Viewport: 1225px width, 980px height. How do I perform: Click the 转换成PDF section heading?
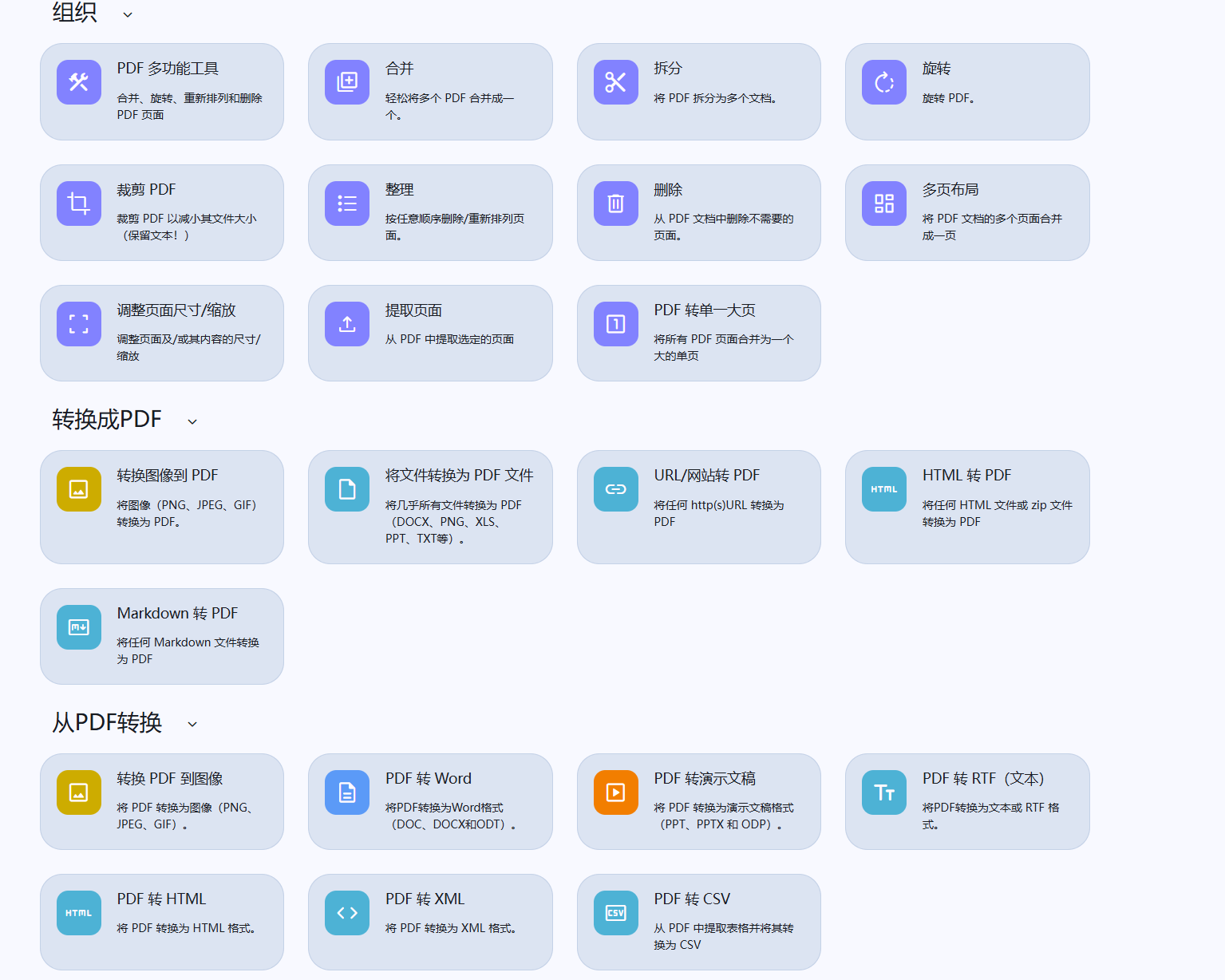107,419
